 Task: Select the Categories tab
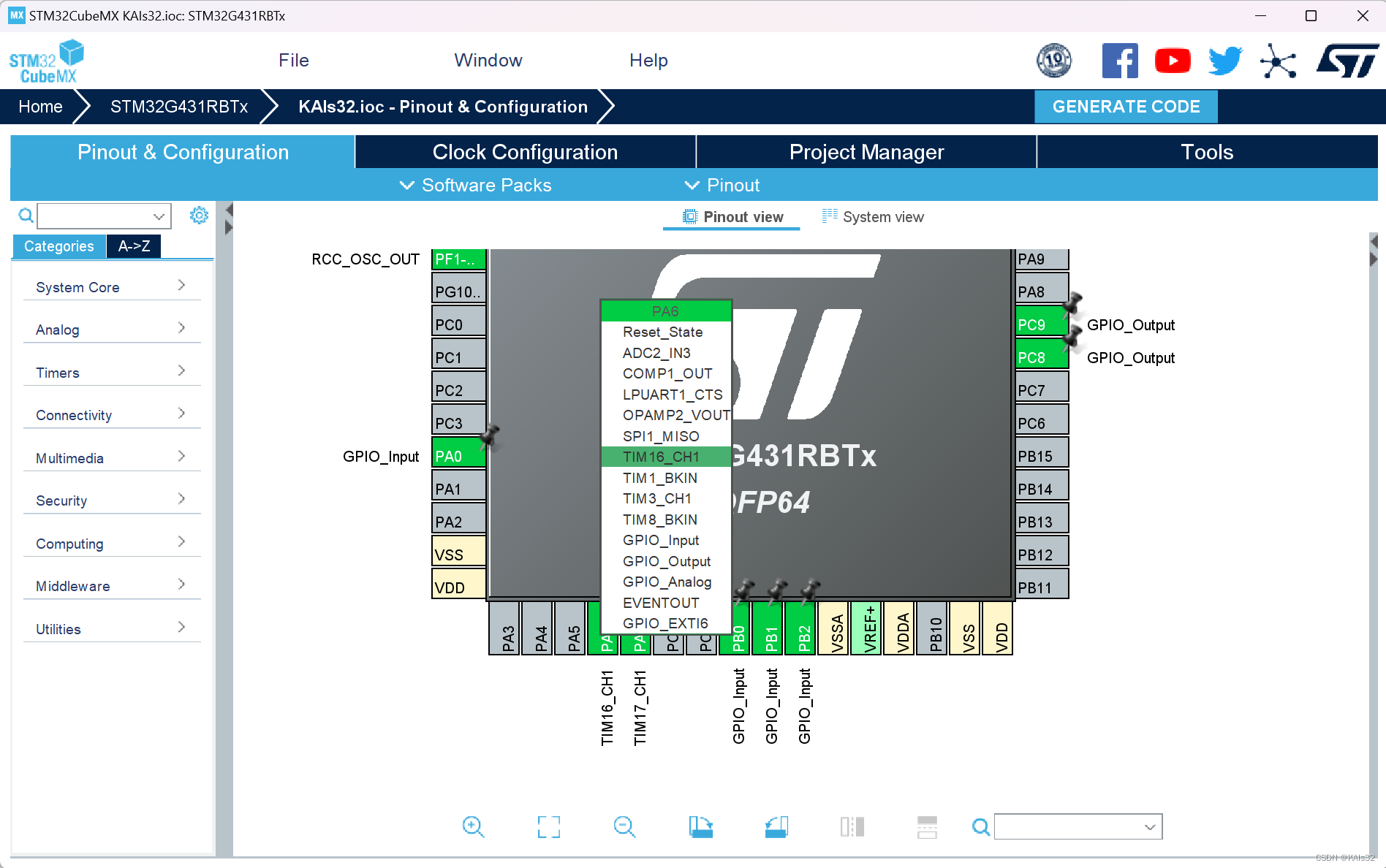coord(58,246)
